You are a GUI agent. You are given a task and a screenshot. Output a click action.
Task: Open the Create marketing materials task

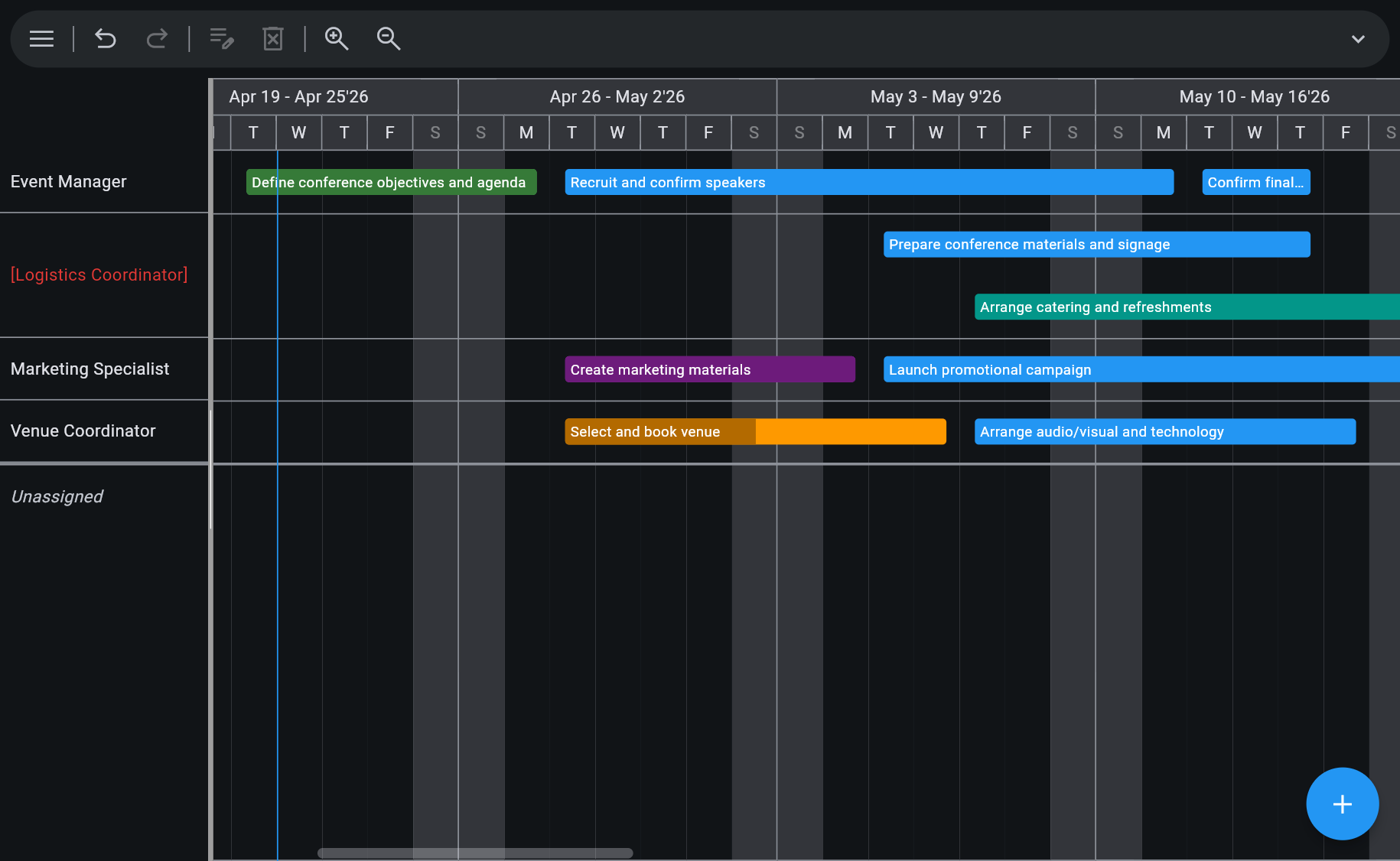click(x=709, y=370)
